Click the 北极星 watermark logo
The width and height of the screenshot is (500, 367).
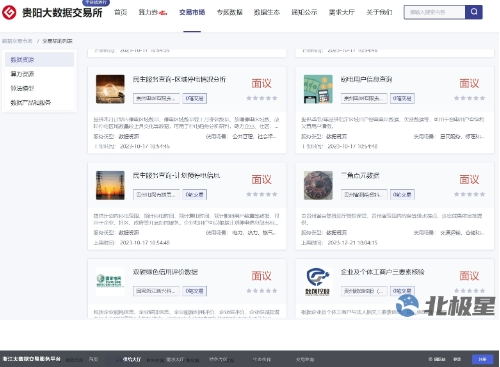[x=446, y=305]
